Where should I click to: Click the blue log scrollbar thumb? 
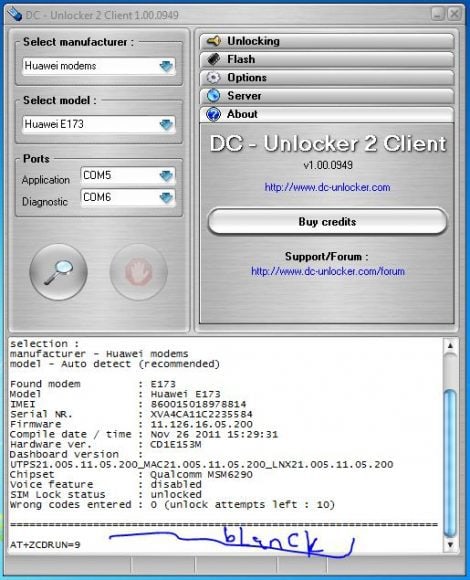pos(450,463)
